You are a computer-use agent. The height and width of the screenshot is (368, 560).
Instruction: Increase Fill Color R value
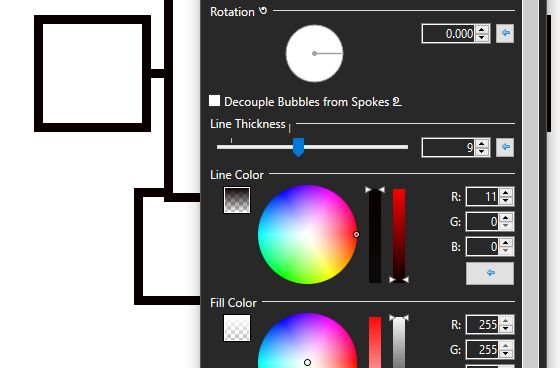(x=506, y=321)
